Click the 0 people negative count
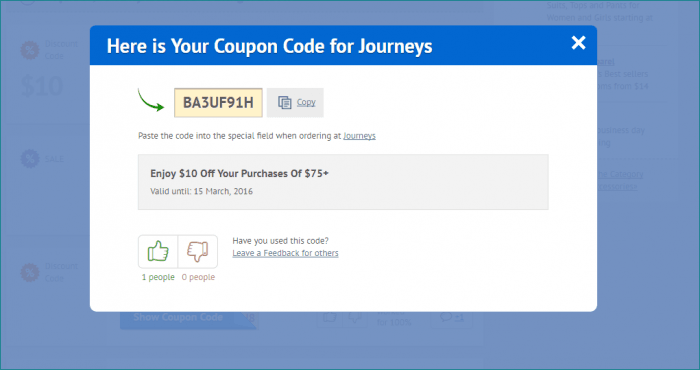 [198, 277]
